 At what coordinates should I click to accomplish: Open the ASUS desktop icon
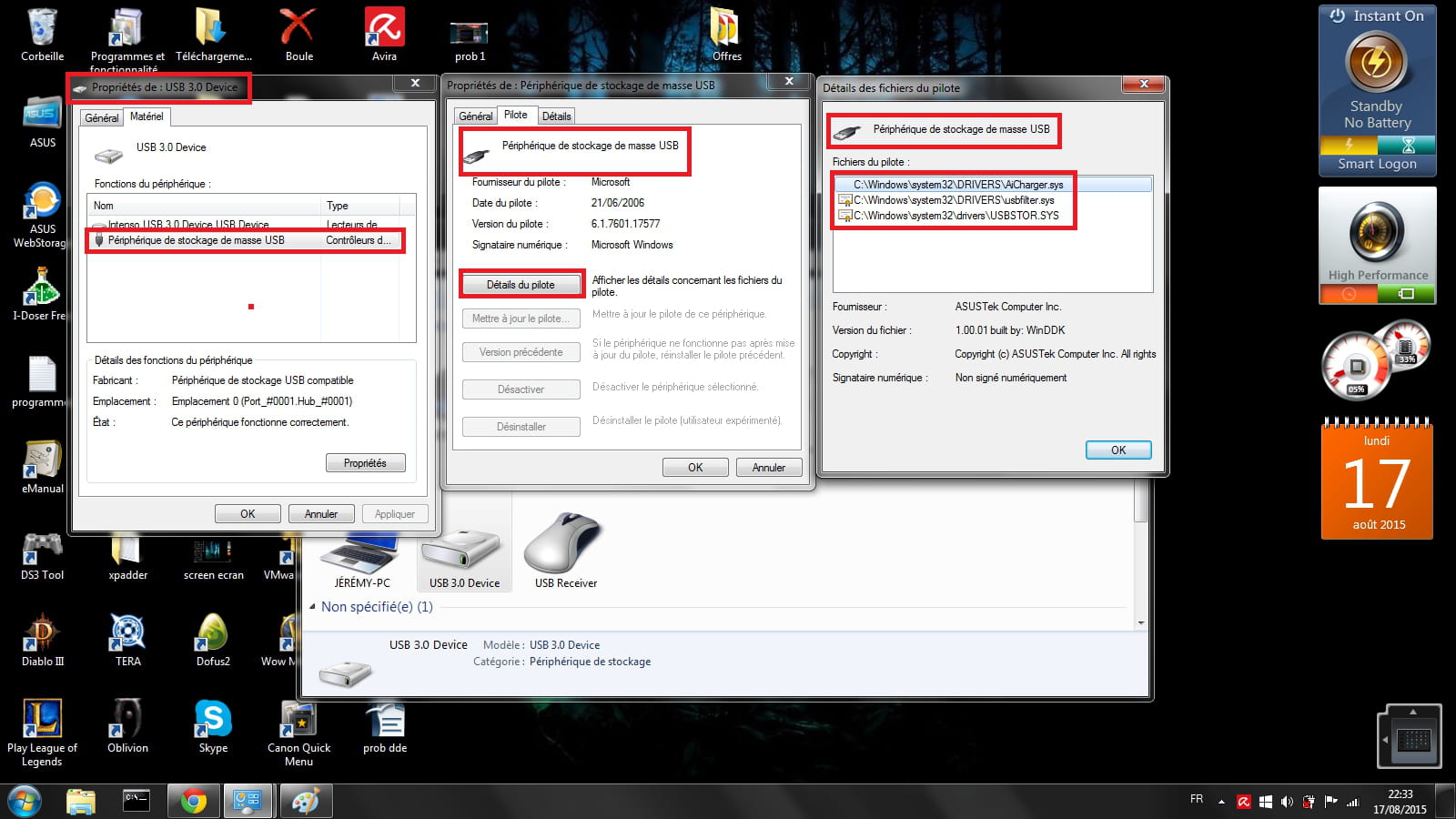(x=43, y=121)
